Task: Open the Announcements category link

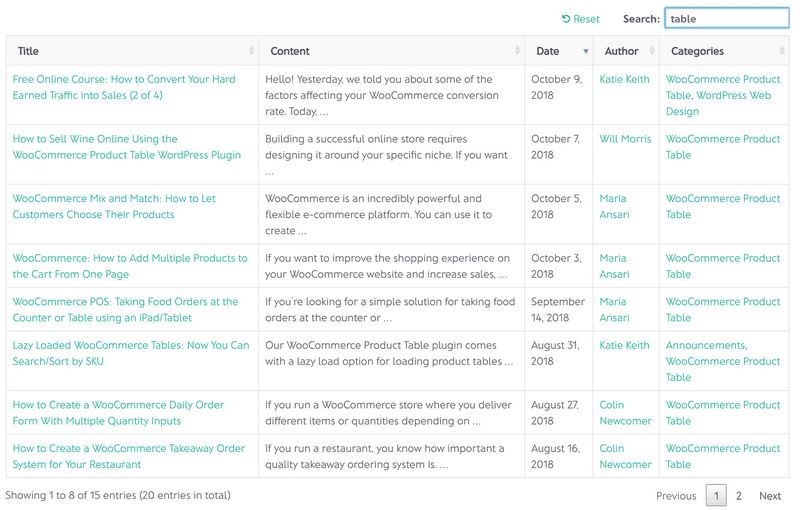Action: [705, 345]
